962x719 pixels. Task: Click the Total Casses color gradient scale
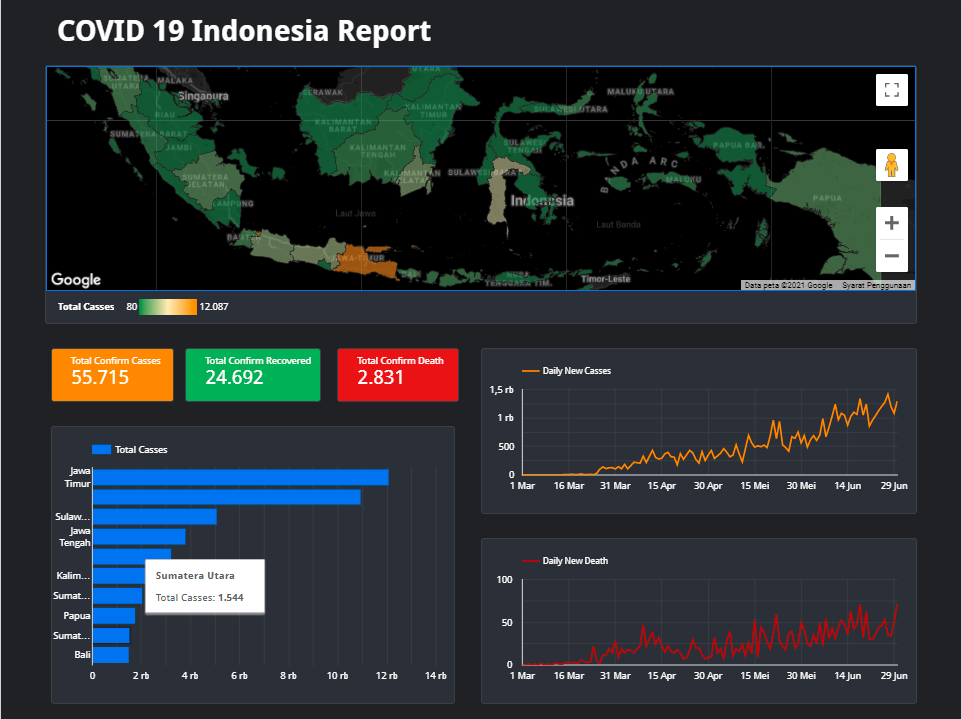[x=168, y=306]
